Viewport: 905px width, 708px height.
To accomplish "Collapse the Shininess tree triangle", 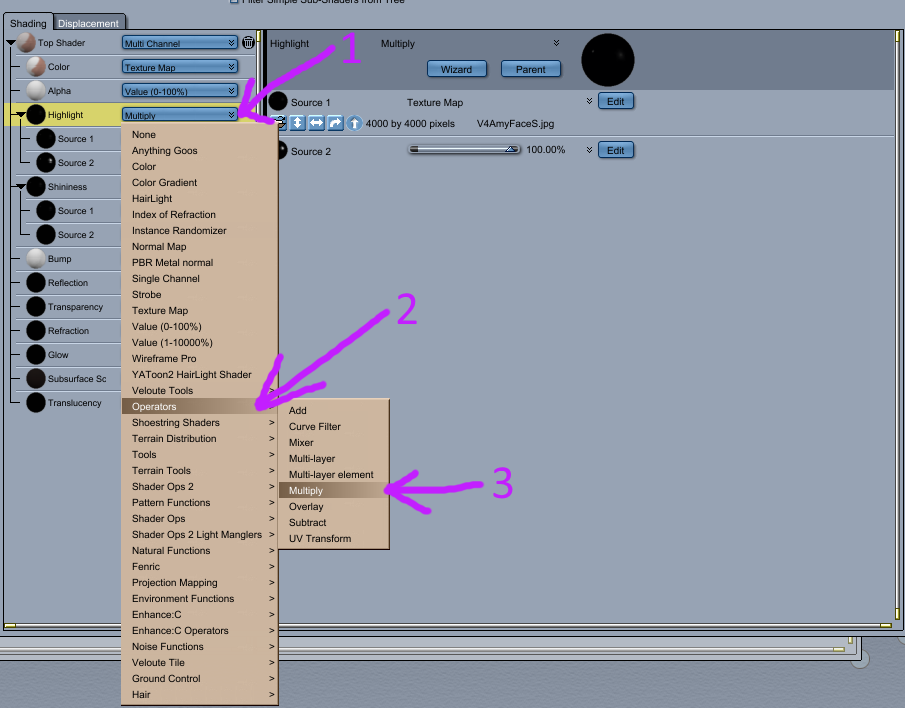I will coord(21,186).
